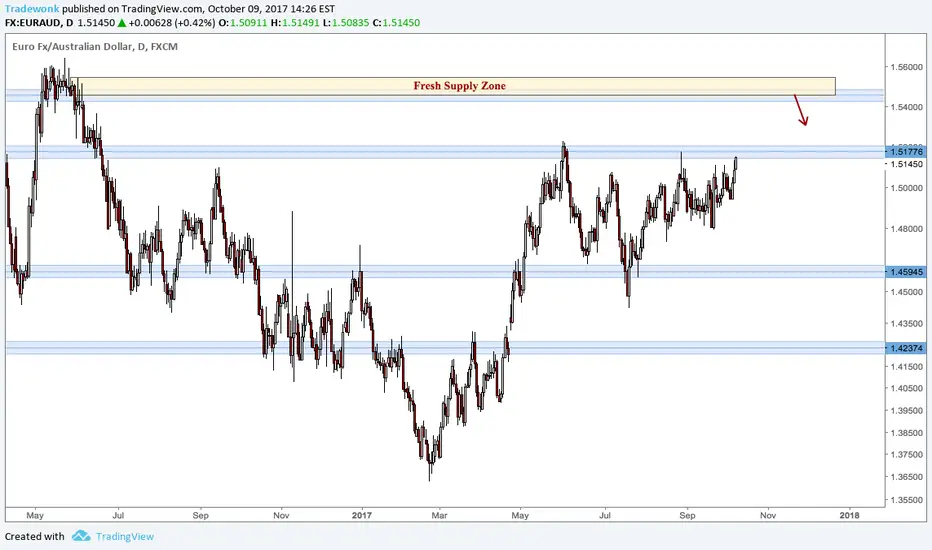Click the 1.48000 price axis label
The height and width of the screenshot is (550, 932).
[x=906, y=228]
